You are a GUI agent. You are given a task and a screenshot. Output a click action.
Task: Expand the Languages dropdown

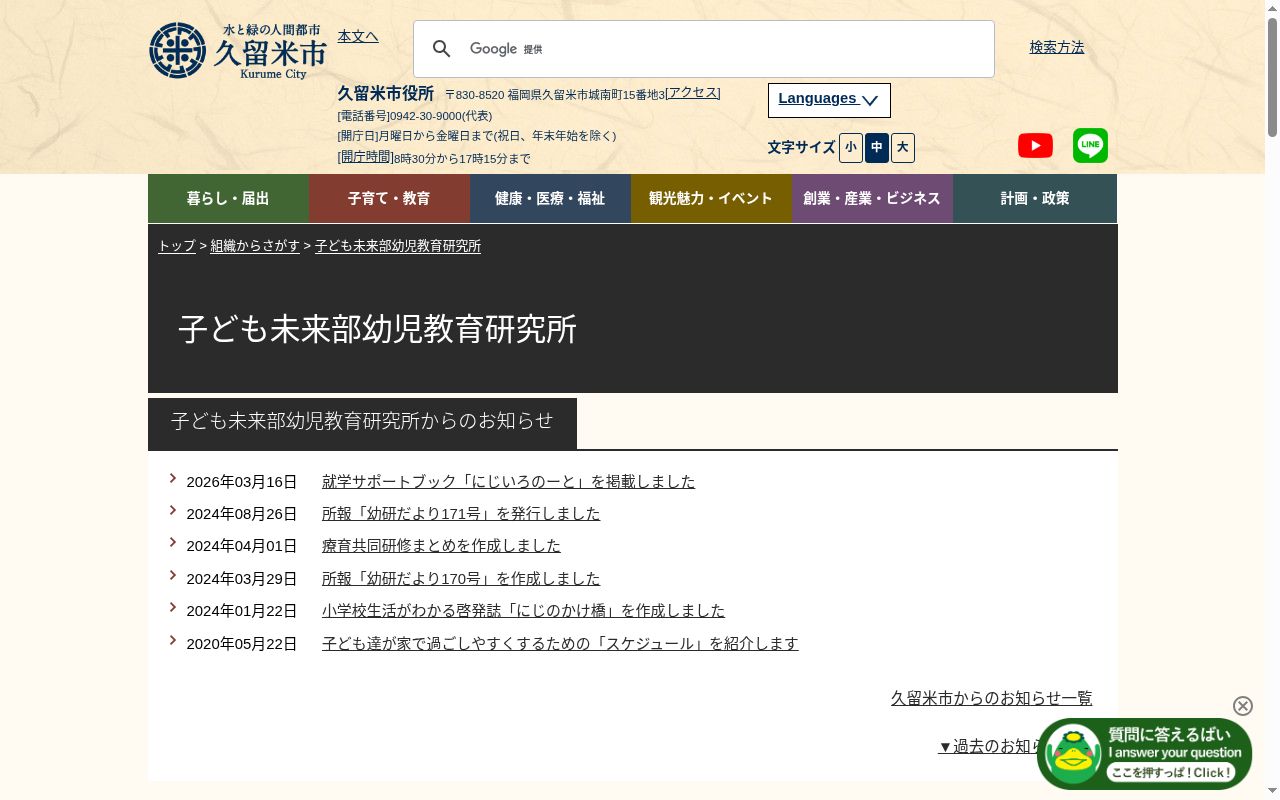[829, 100]
